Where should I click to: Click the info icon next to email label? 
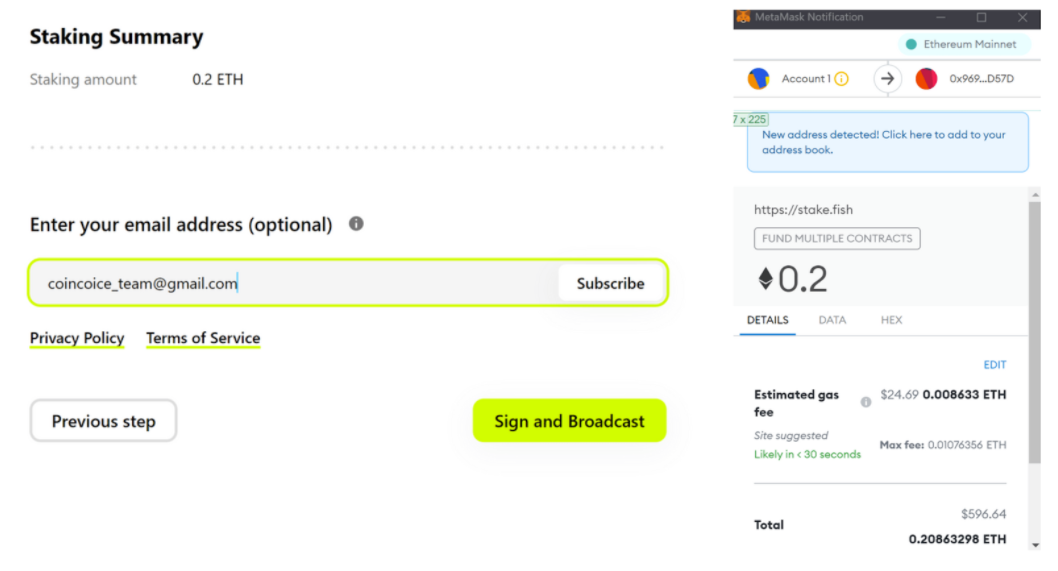356,224
